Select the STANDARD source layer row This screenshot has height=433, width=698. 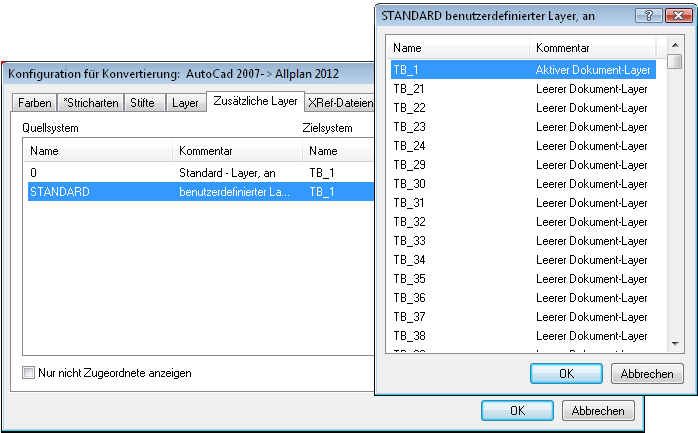[200, 192]
